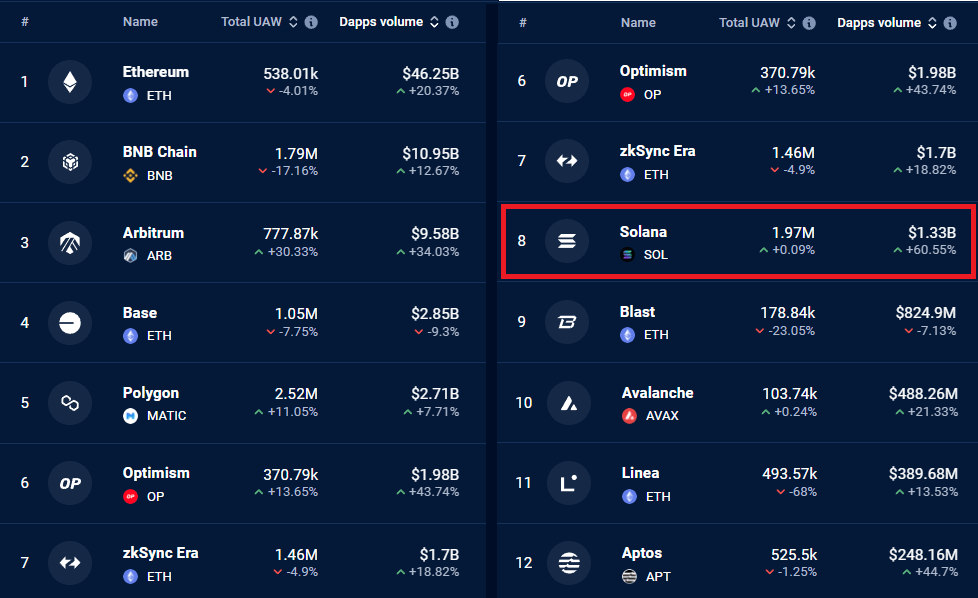Sort right table by Dapps volume arrows
The width and height of the screenshot is (978, 598).
[932, 22]
